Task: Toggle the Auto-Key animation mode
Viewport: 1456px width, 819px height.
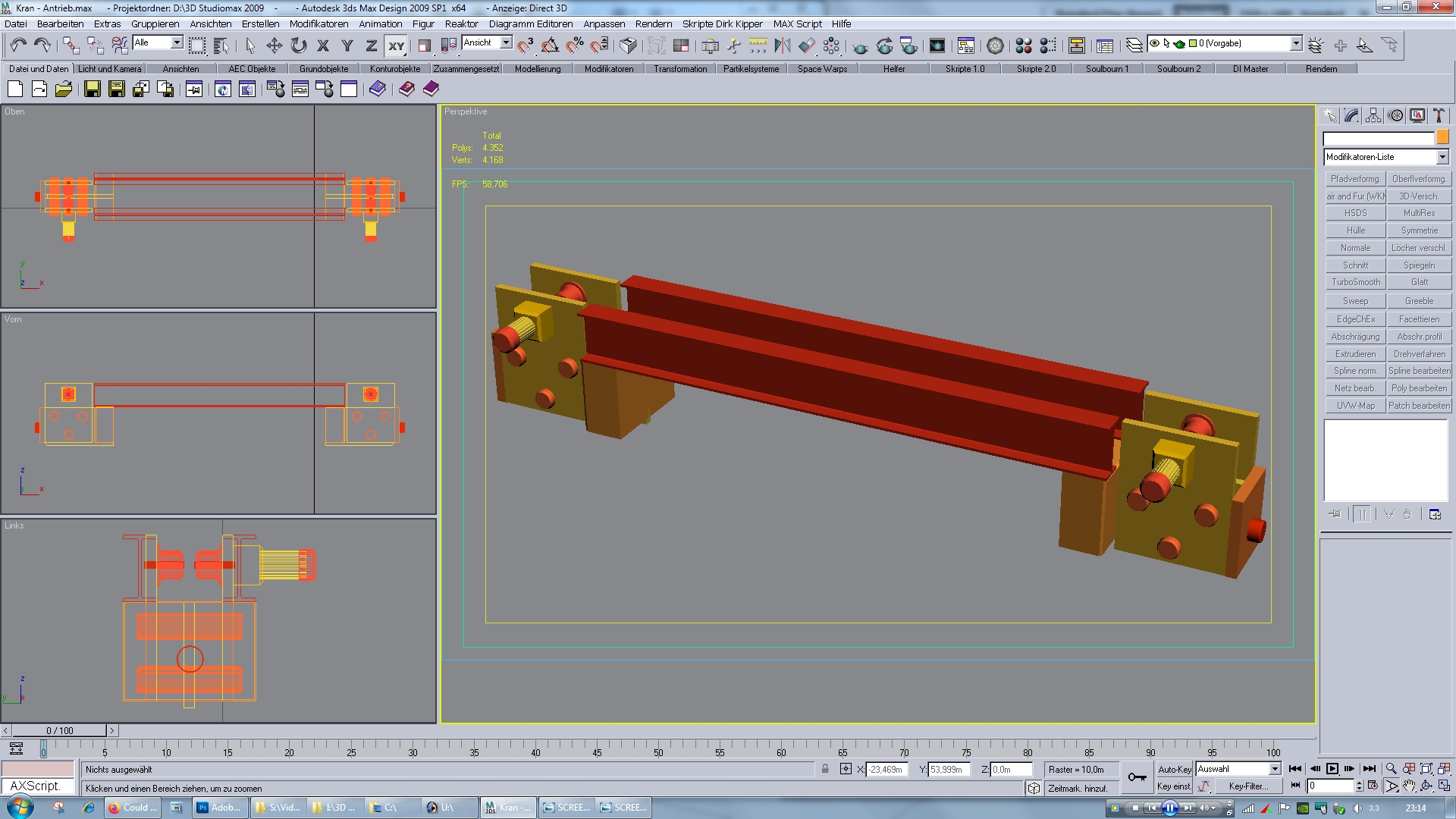Action: 1174,769
